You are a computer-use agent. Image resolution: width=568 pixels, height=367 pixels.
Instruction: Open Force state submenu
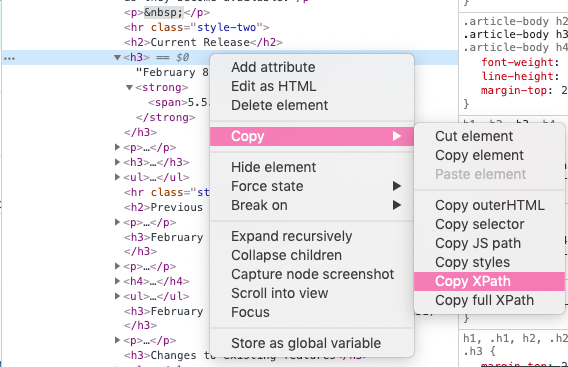pos(312,186)
